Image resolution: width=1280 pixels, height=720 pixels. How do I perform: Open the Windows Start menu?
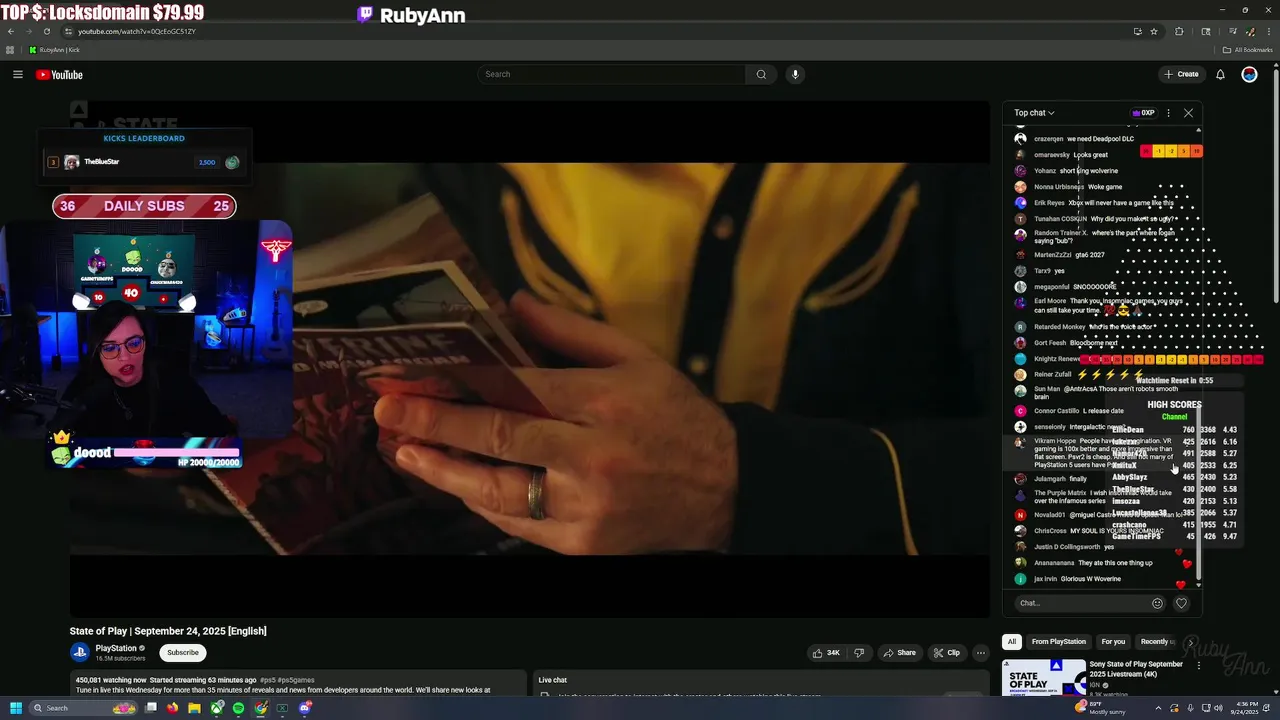[x=16, y=708]
